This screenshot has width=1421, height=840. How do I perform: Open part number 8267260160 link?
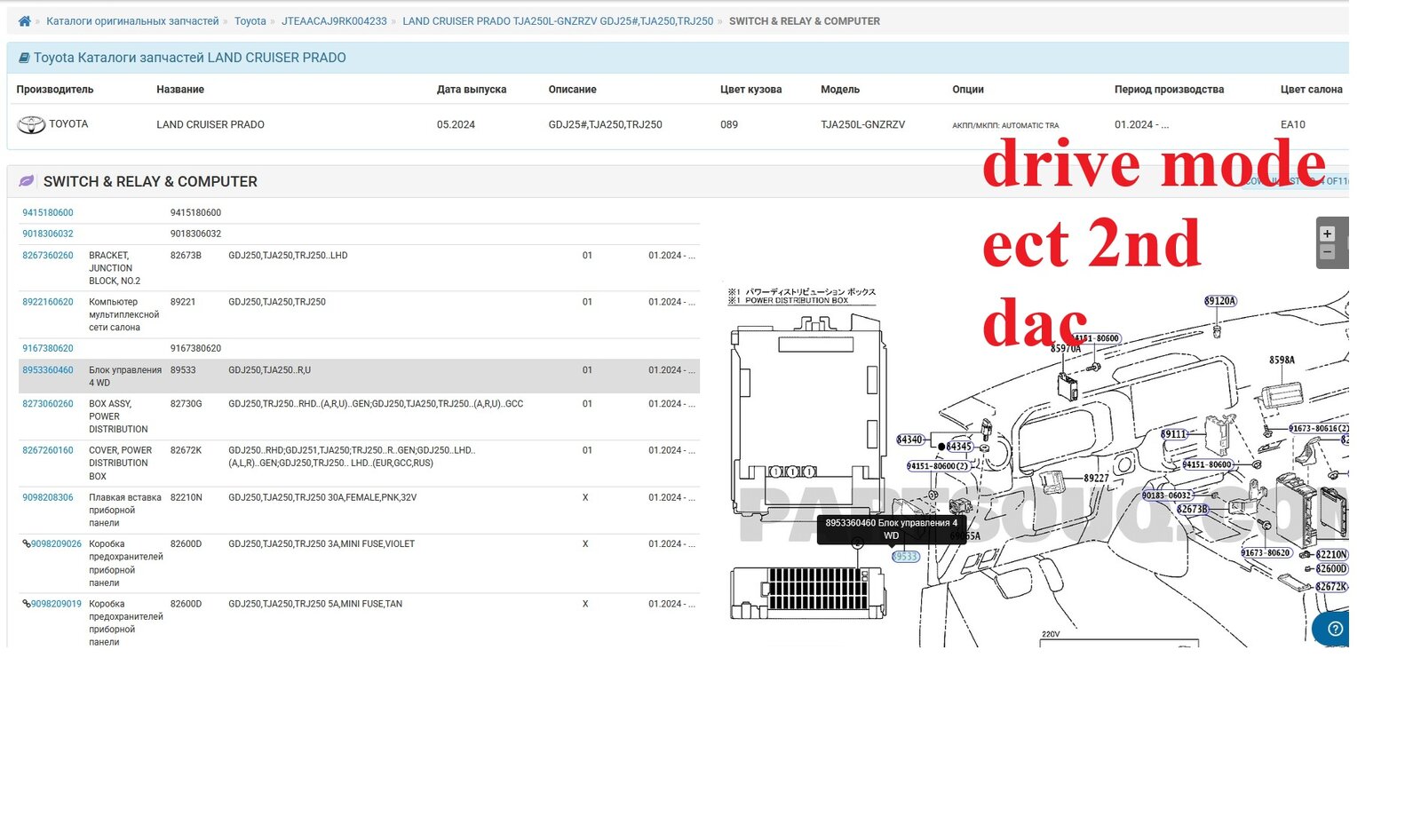click(48, 450)
